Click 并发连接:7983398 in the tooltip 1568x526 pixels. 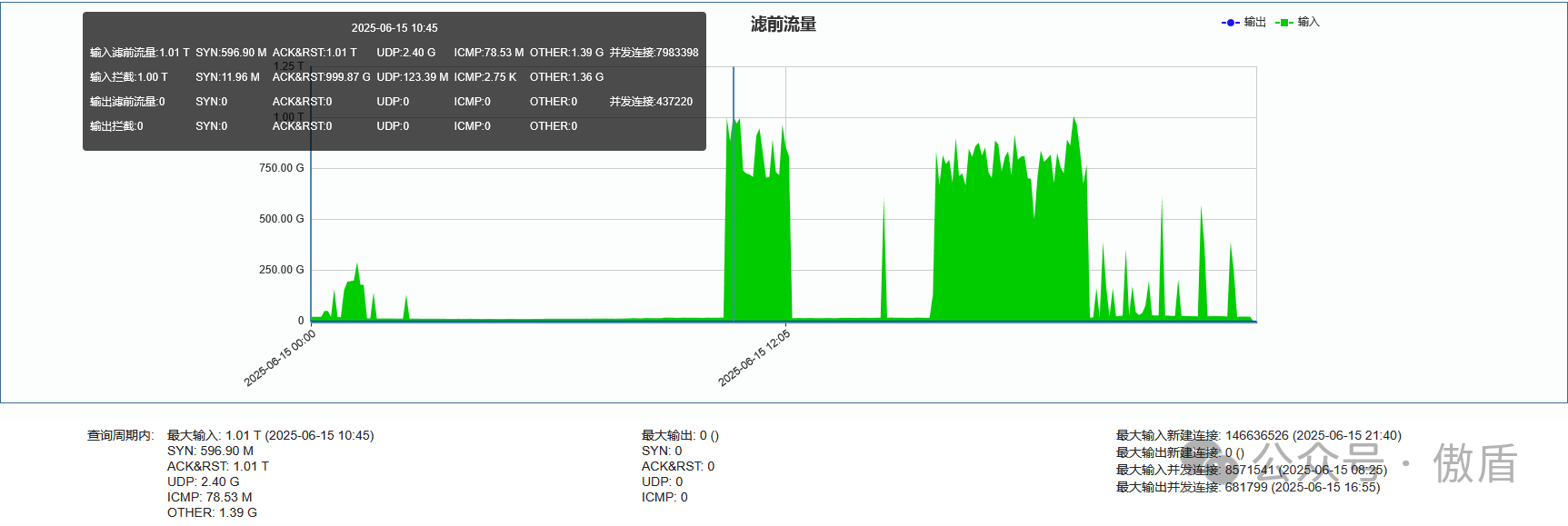tap(654, 53)
